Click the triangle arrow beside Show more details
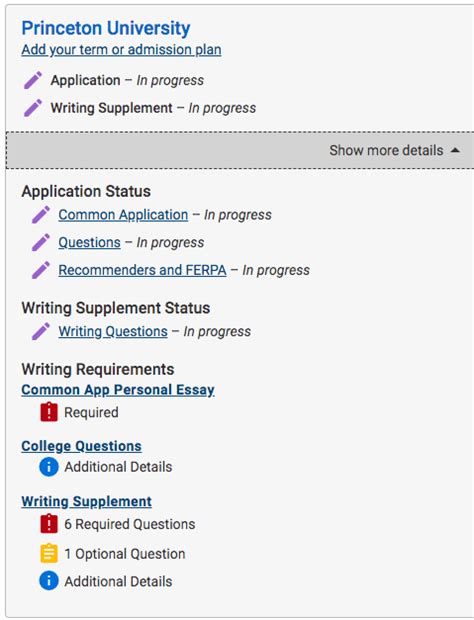Image resolution: width=474 pixels, height=620 pixels. coord(455,150)
